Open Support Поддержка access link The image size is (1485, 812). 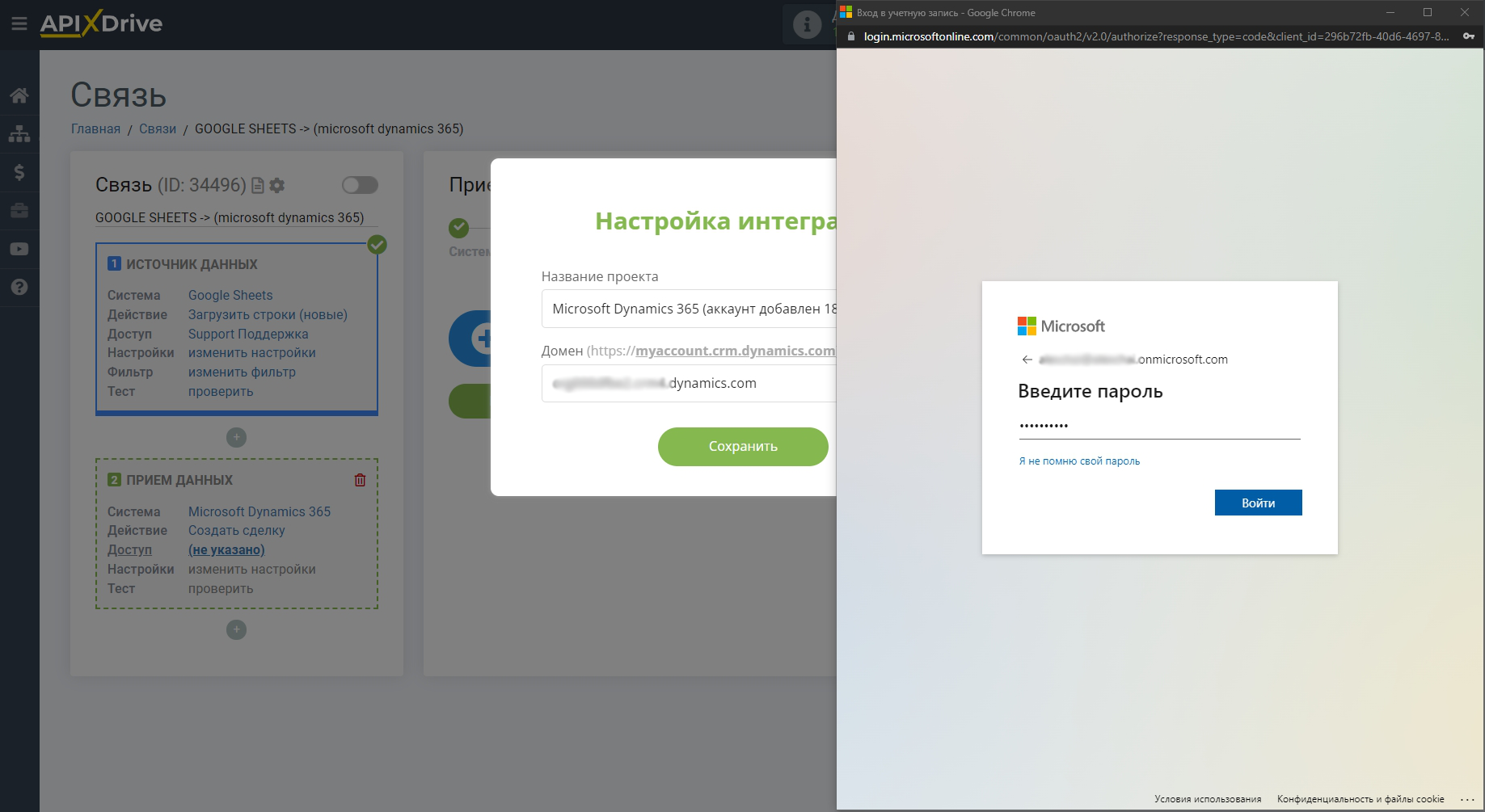click(x=248, y=334)
